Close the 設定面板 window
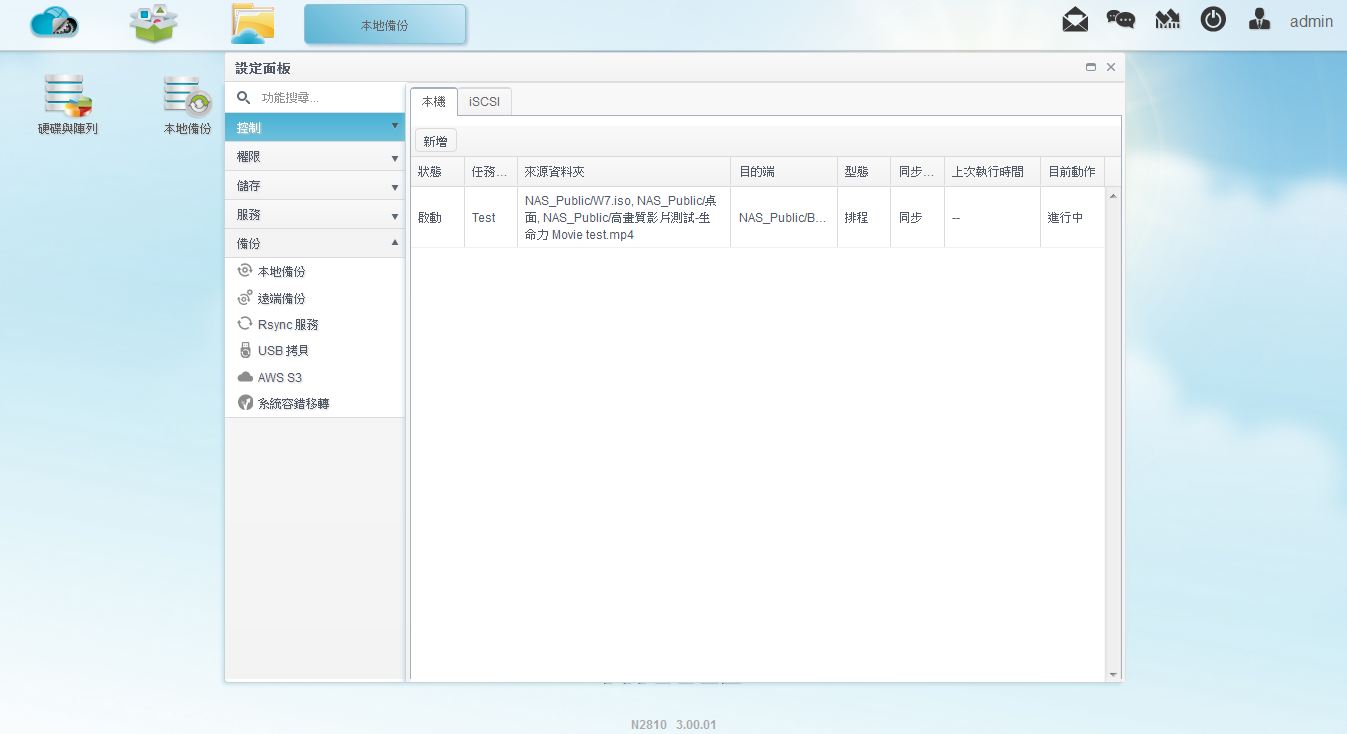This screenshot has height=734, width=1347. coord(1111,67)
